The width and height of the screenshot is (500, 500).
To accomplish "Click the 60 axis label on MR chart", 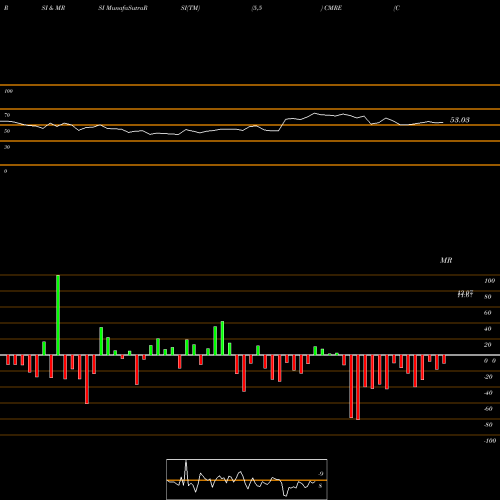I will click(x=488, y=313).
